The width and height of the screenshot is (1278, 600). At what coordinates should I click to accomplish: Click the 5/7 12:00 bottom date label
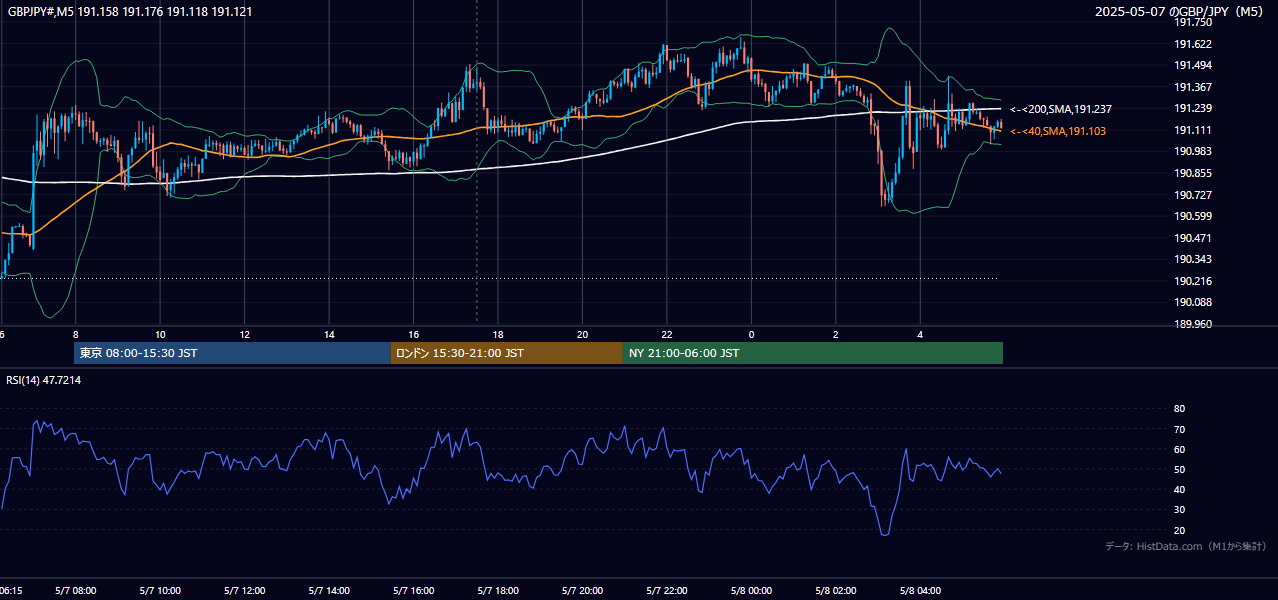(x=244, y=591)
